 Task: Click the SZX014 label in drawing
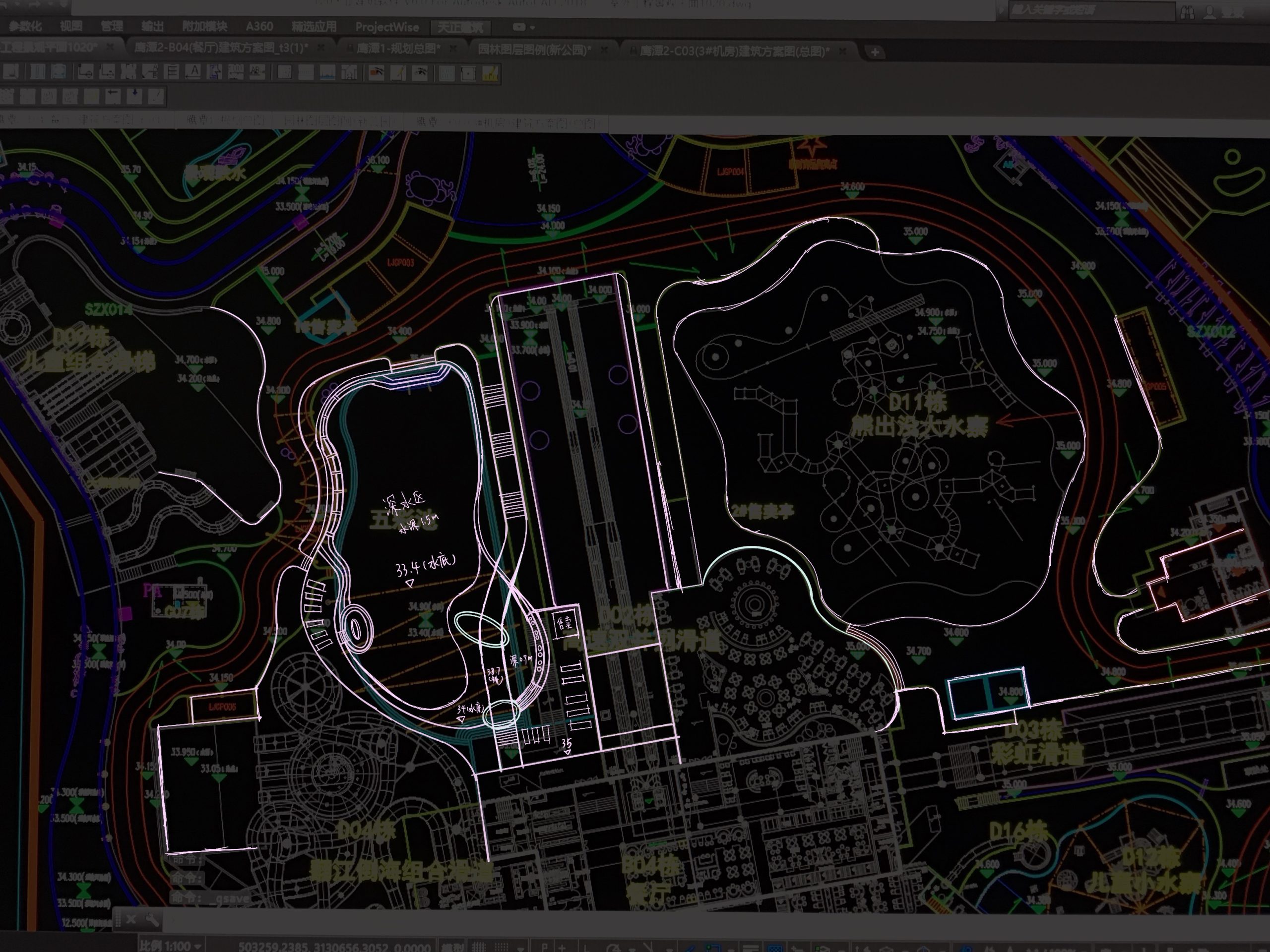(x=109, y=310)
